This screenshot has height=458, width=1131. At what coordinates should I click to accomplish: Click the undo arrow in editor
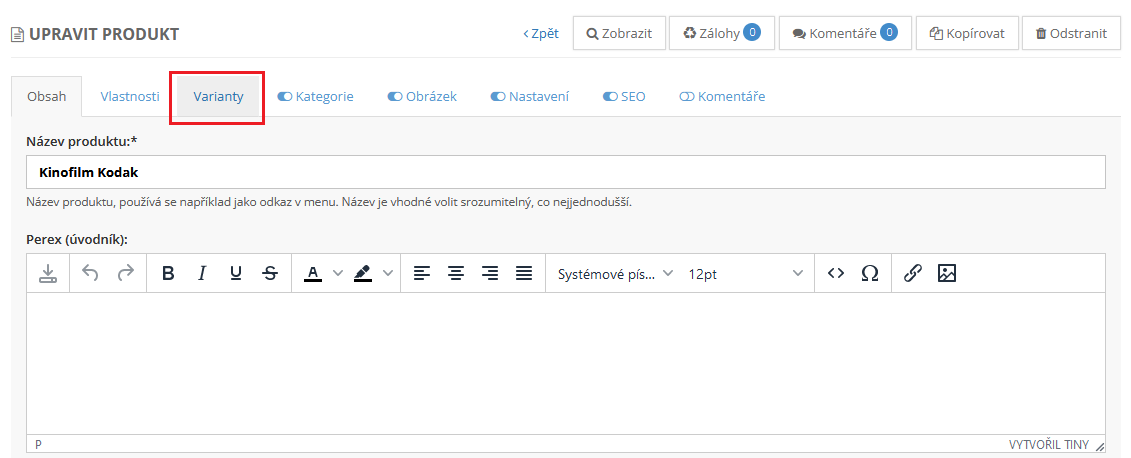[91, 273]
